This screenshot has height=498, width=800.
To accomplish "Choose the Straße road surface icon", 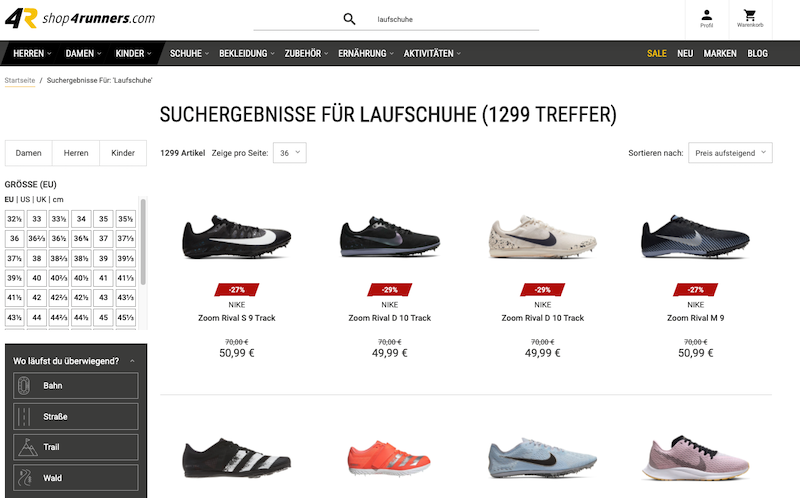I will pyautogui.click(x=24, y=417).
